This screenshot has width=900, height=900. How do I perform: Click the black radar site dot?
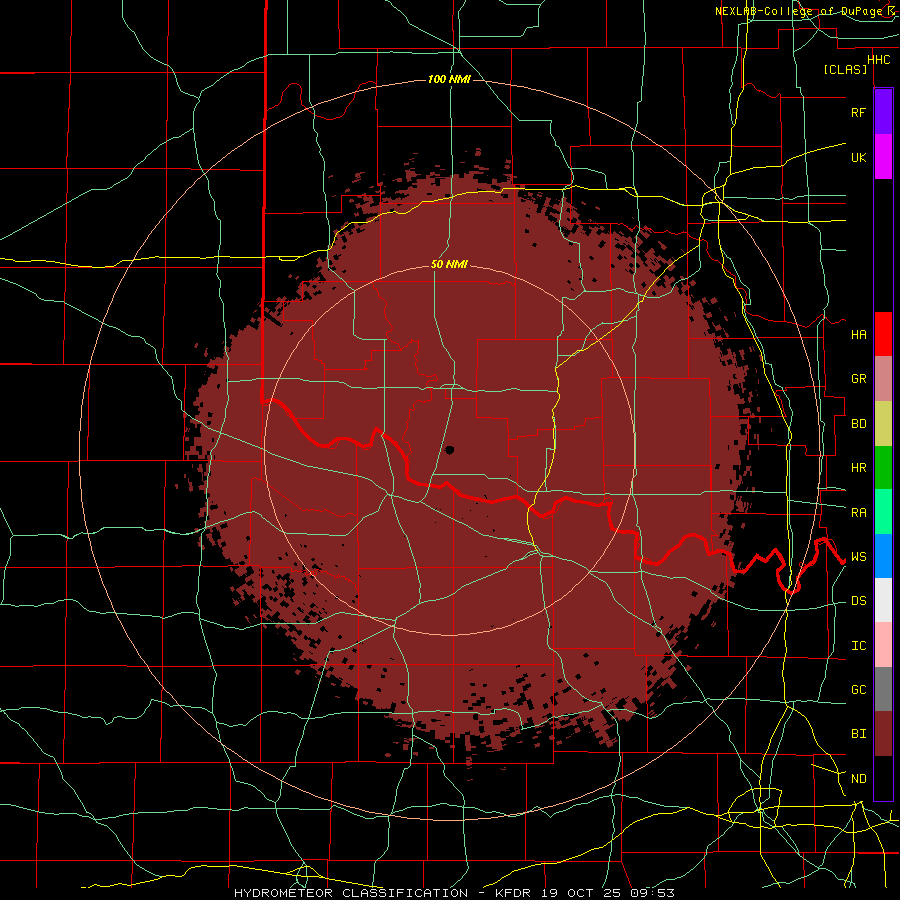449,450
